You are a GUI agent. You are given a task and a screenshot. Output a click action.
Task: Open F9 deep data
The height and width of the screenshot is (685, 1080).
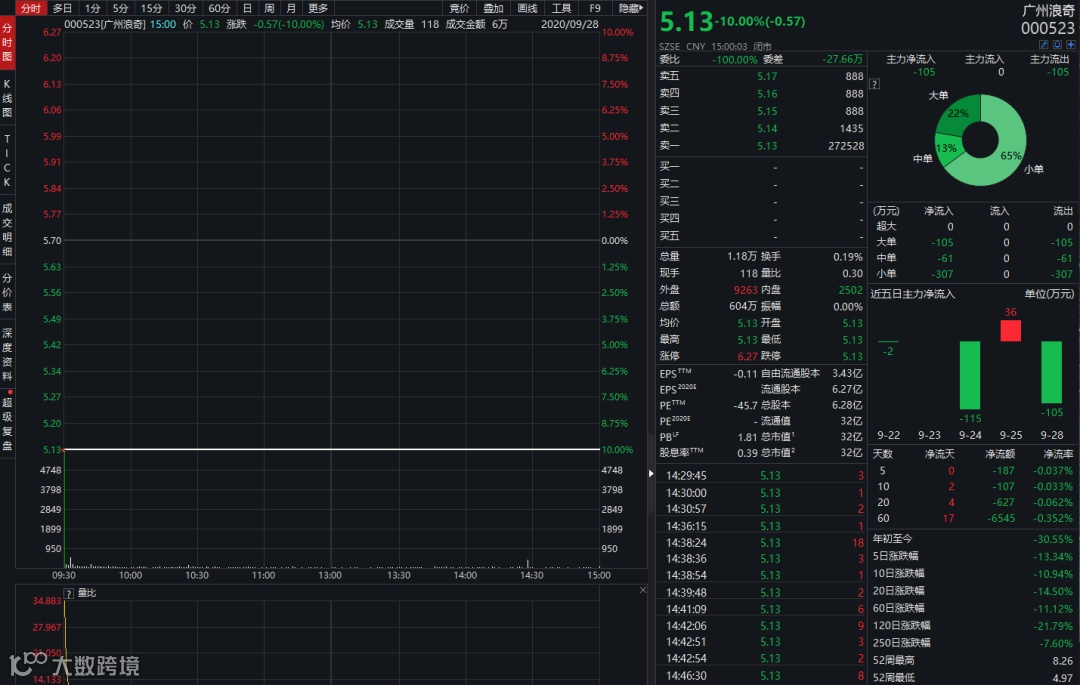pyautogui.click(x=595, y=8)
